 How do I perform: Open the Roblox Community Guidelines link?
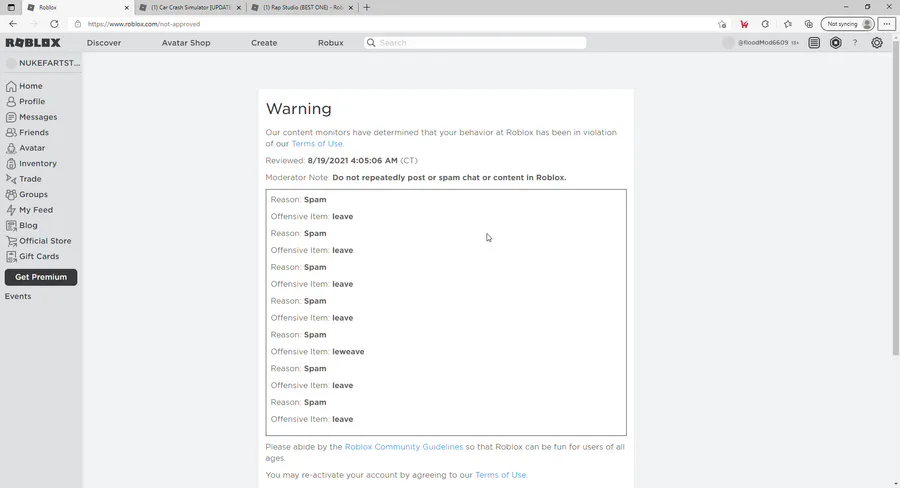(404, 447)
